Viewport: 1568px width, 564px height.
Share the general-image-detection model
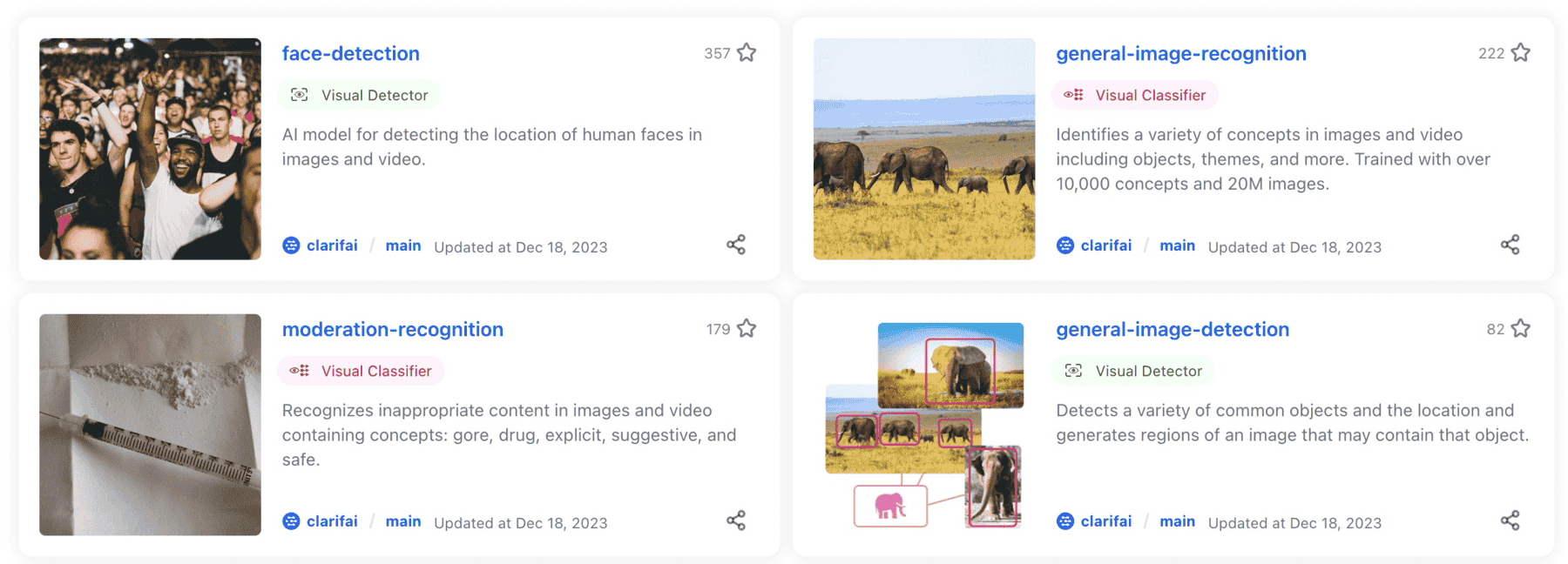tap(1510, 520)
